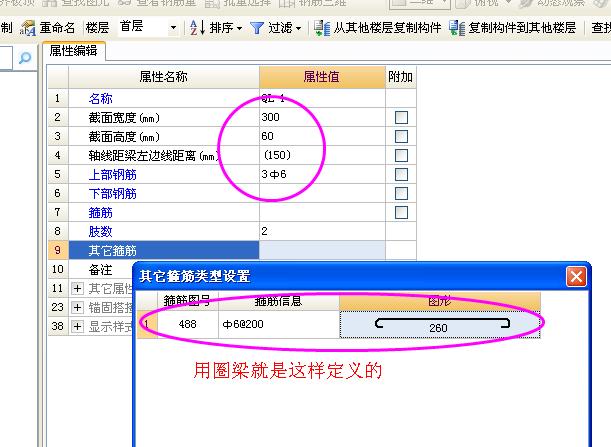Click the 重命名 rename icon
Viewport: 611px width, 447px height.
click(28, 28)
